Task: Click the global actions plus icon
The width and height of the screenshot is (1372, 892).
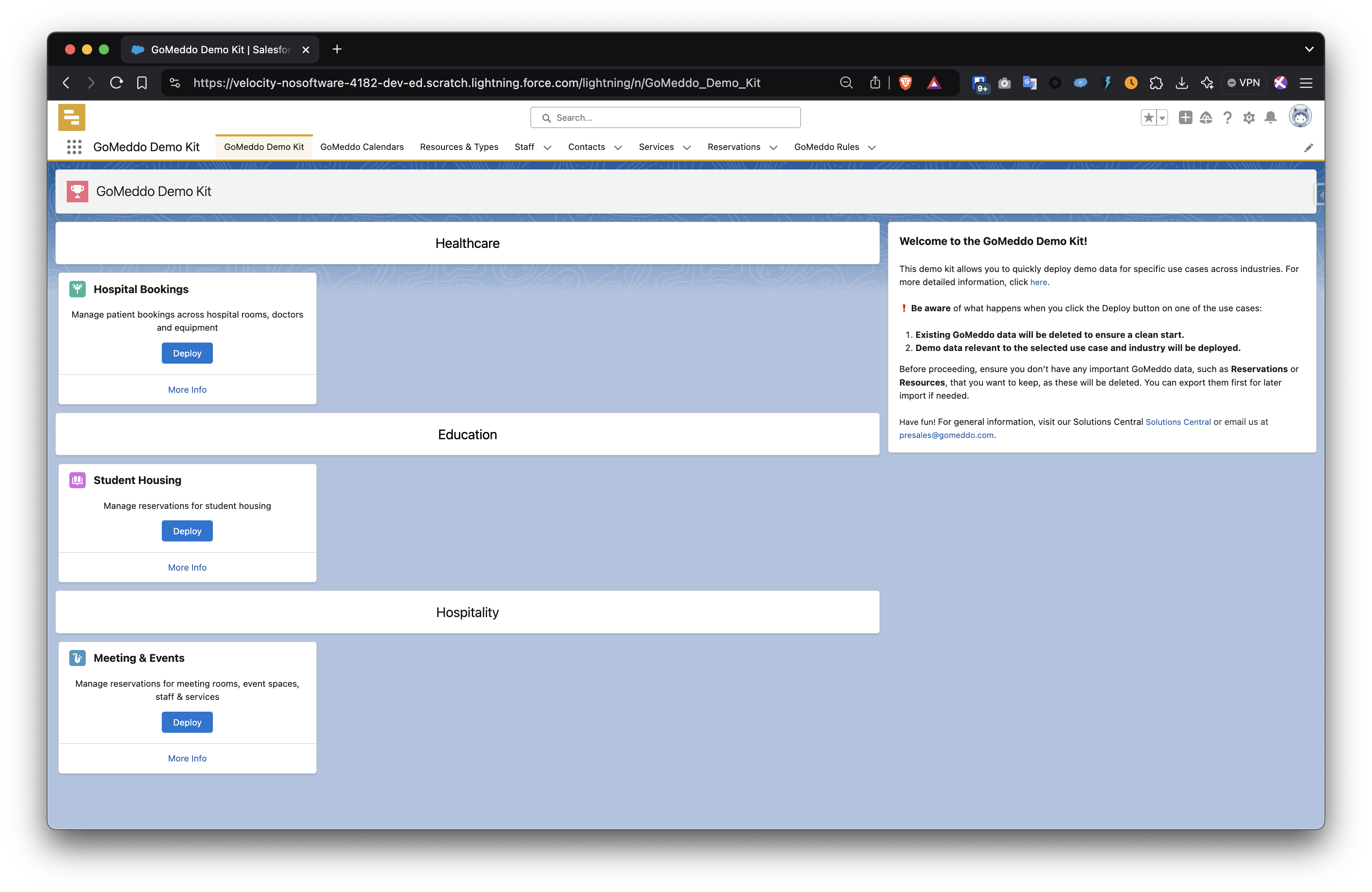Action: pyautogui.click(x=1185, y=117)
